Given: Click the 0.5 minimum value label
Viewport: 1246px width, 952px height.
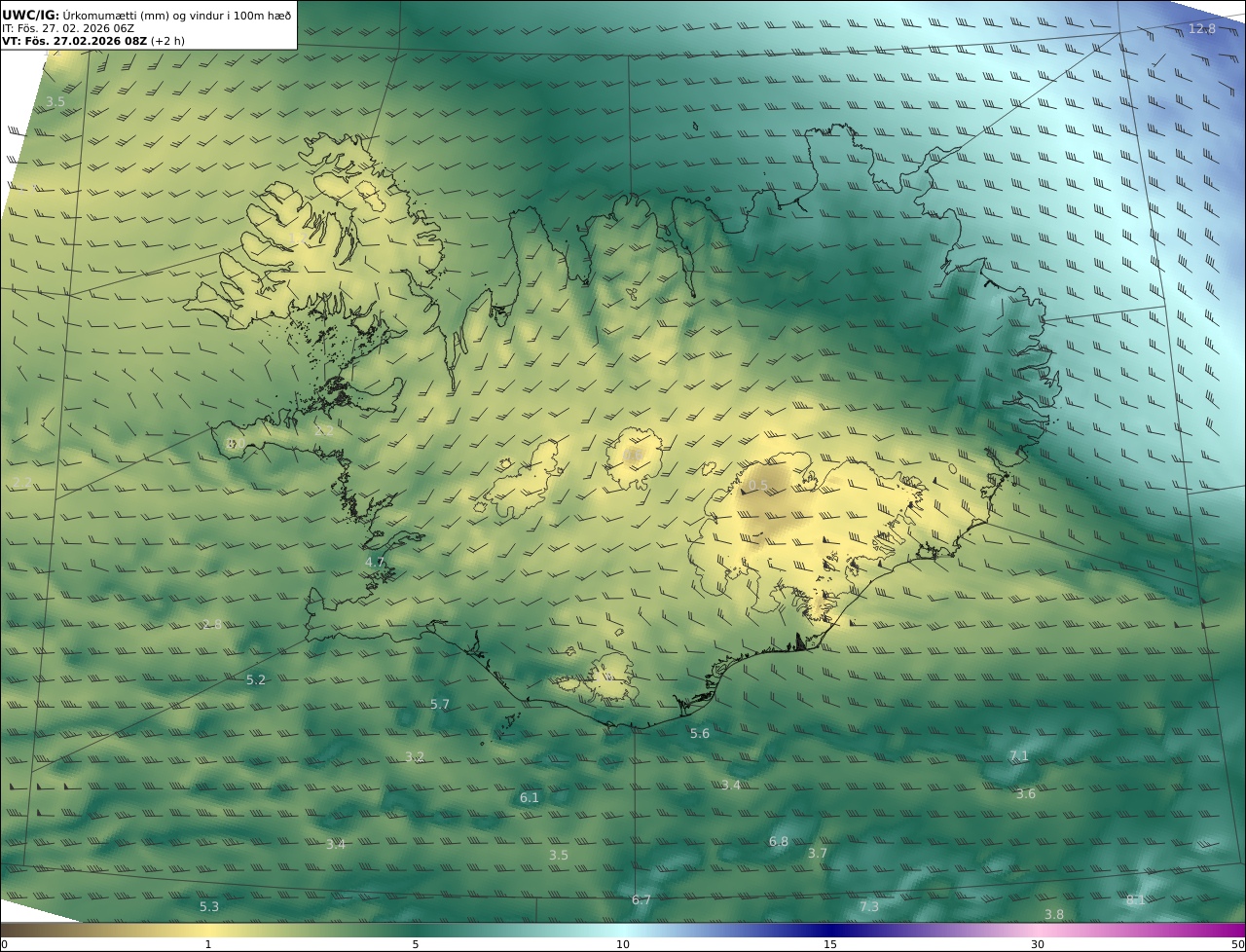Looking at the screenshot, I should click(757, 486).
